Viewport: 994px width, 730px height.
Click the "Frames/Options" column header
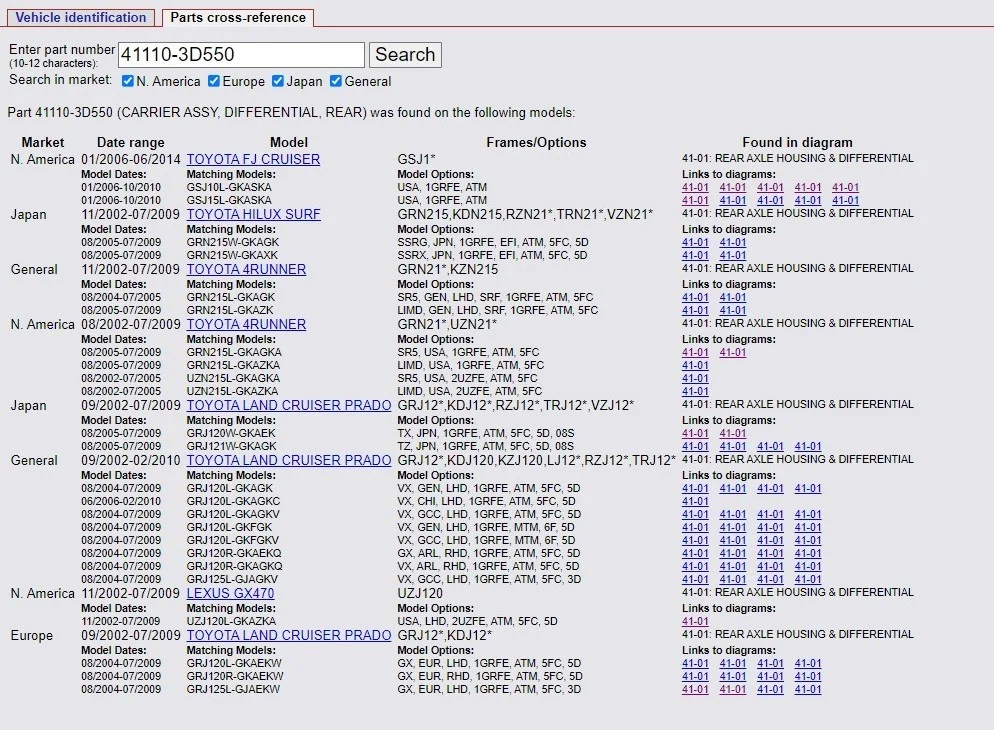coord(536,143)
